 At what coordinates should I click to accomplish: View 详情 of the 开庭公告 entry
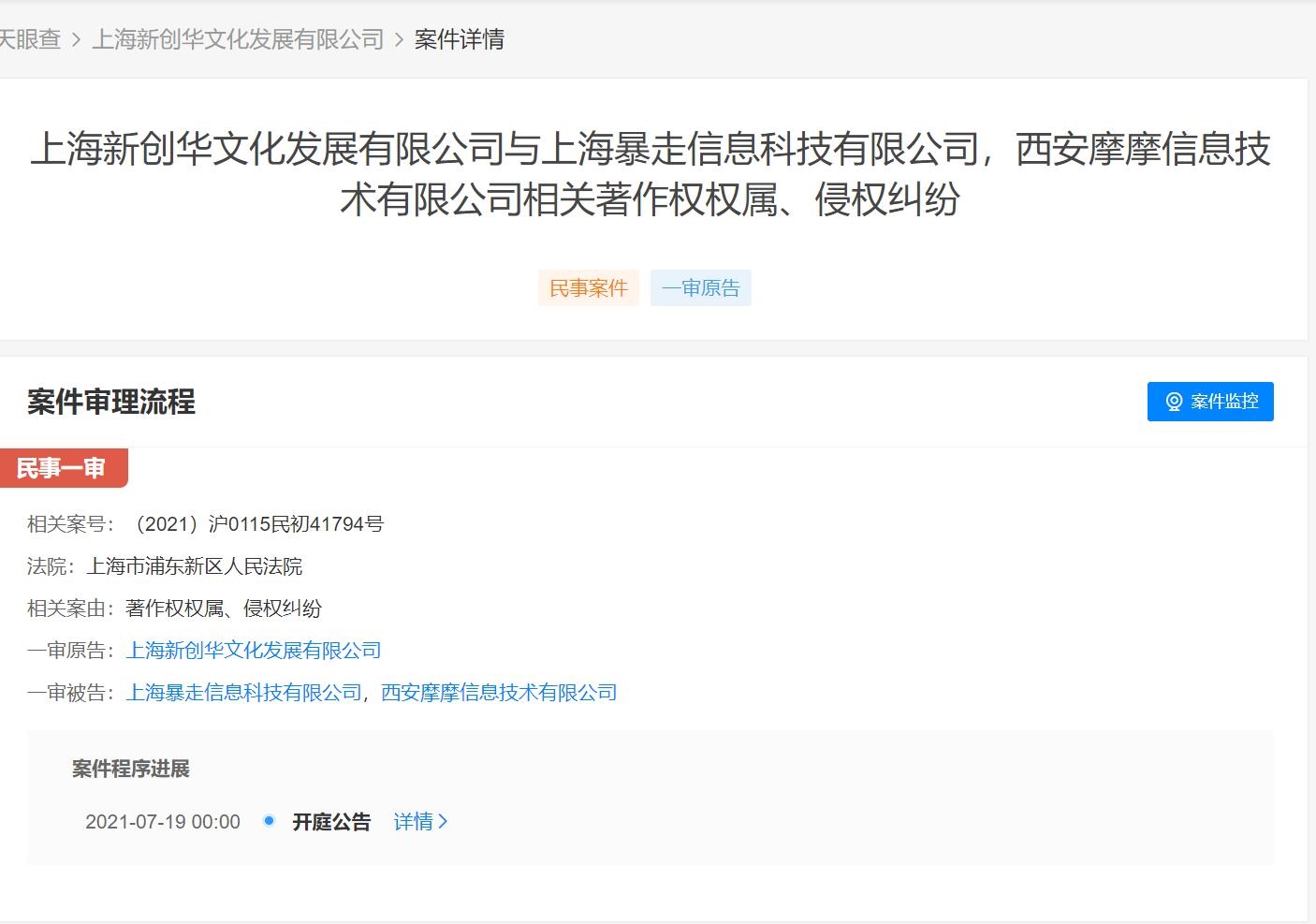(414, 822)
